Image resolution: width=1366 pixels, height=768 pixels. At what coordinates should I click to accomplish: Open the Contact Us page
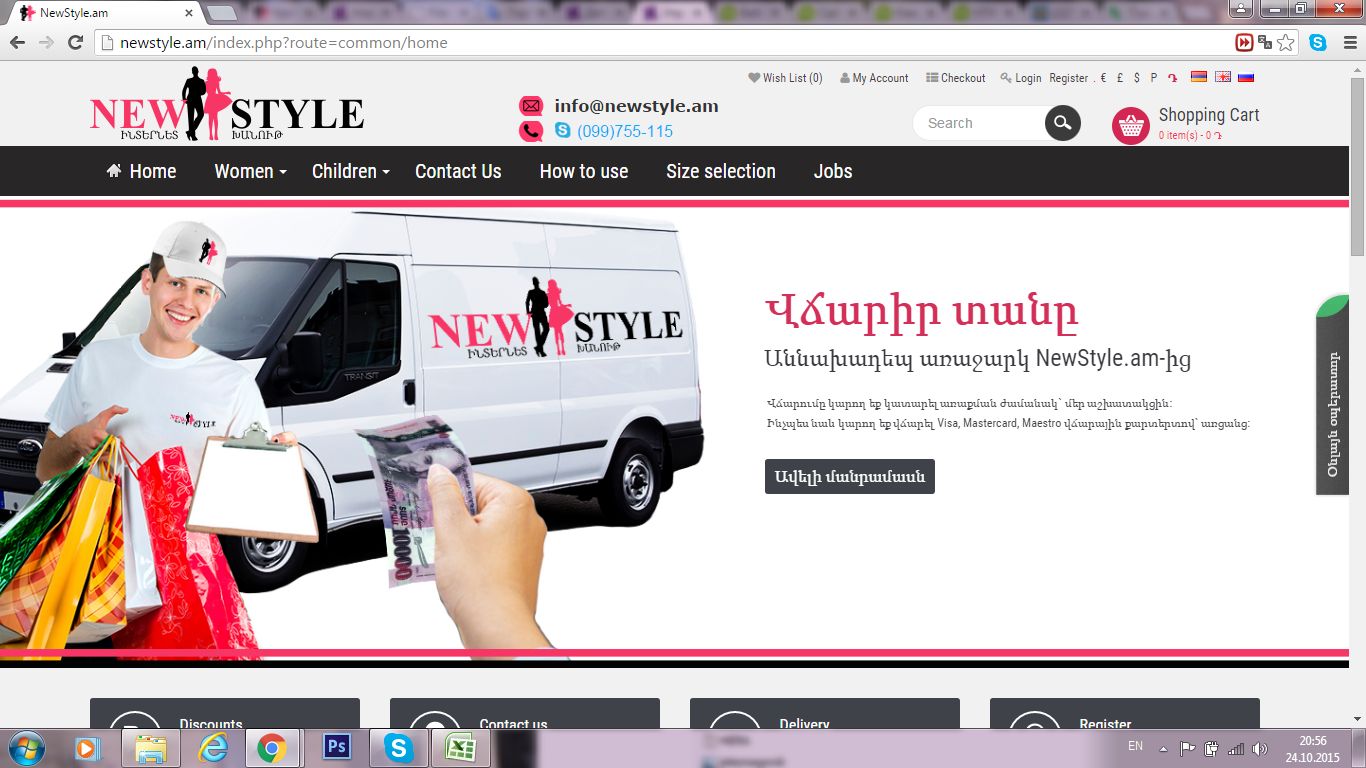(458, 171)
